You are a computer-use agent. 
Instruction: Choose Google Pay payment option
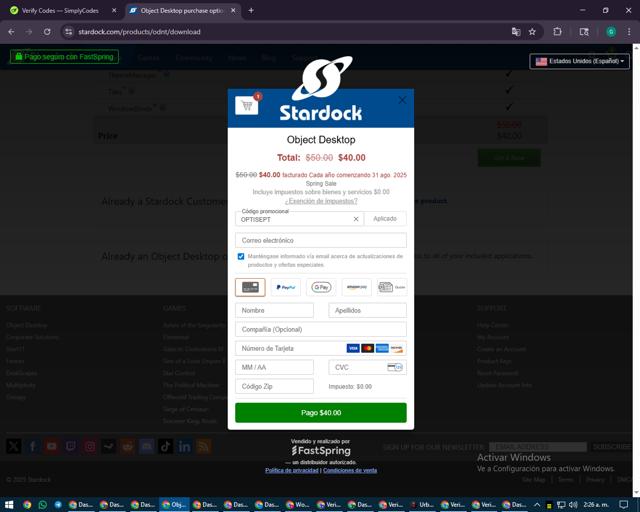click(321, 287)
